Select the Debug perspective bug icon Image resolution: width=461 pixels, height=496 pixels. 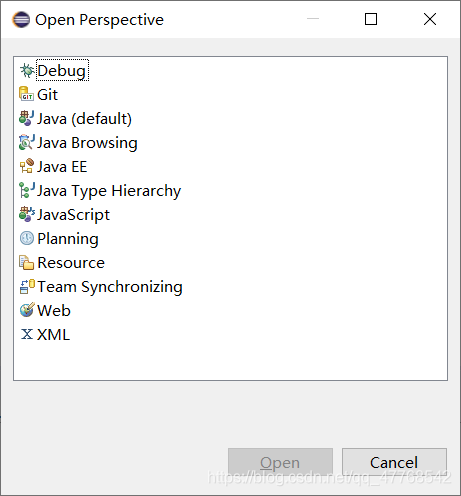pos(27,71)
